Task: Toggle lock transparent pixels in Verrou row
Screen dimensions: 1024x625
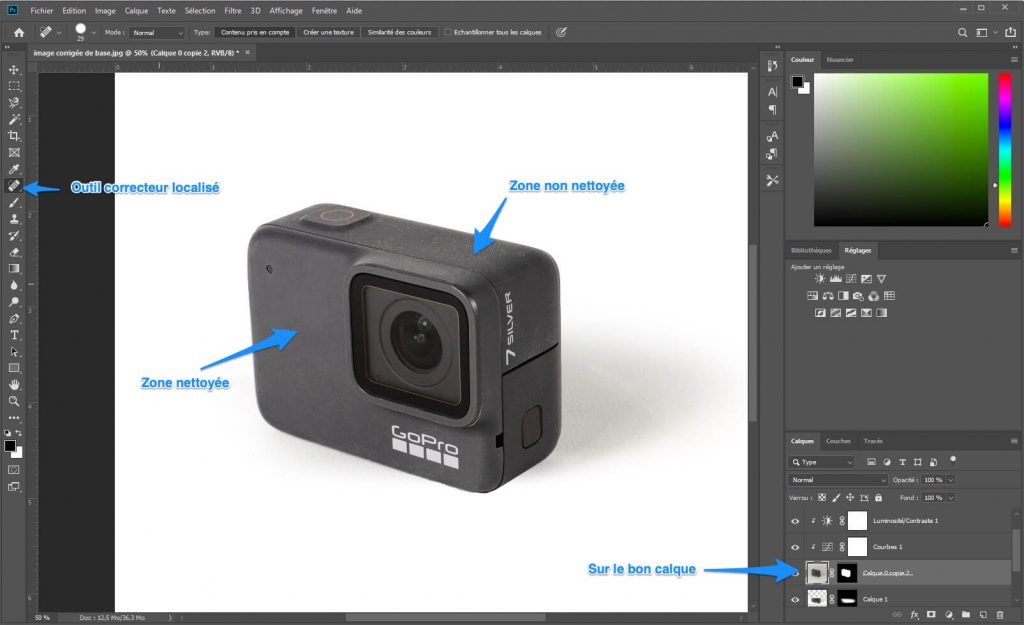Action: [822, 498]
